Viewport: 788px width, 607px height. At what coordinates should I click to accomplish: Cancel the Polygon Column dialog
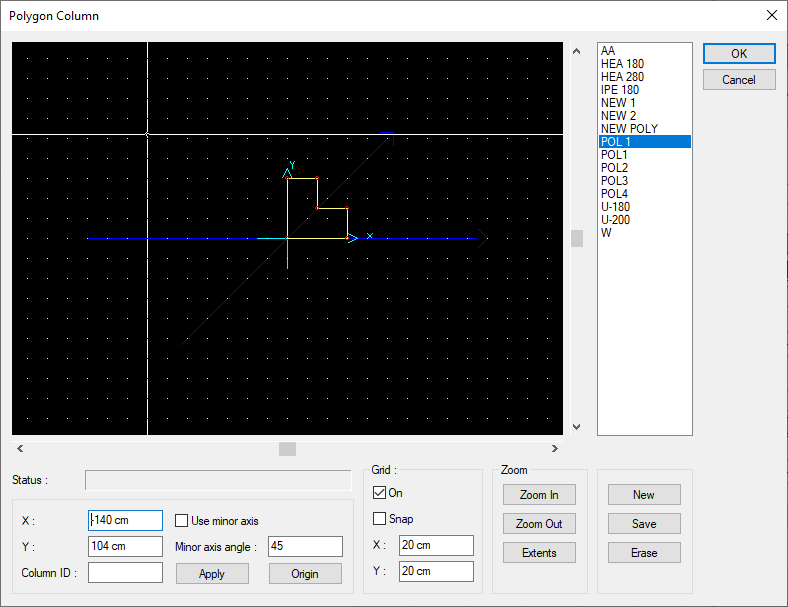pyautogui.click(x=738, y=80)
